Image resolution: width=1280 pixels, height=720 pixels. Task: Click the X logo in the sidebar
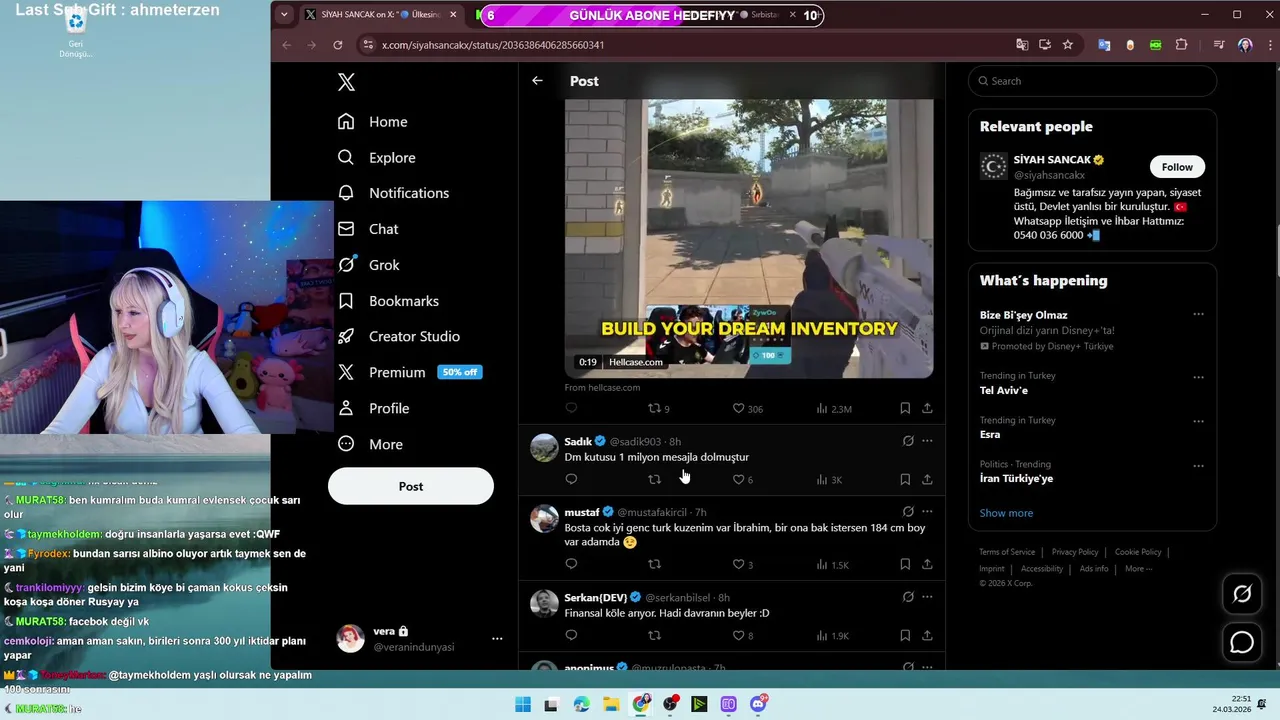tap(346, 82)
